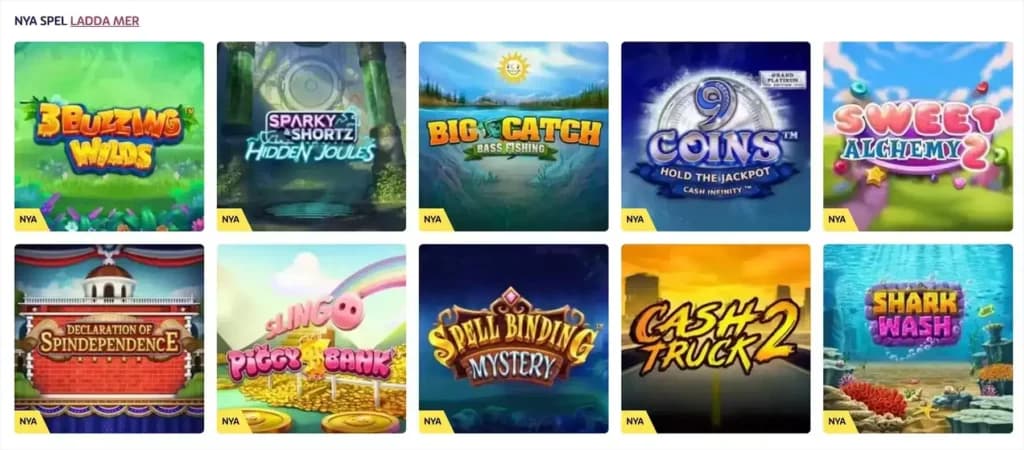Play the Shark Wash game
Image resolution: width=1024 pixels, height=450 pixels.
click(x=918, y=339)
